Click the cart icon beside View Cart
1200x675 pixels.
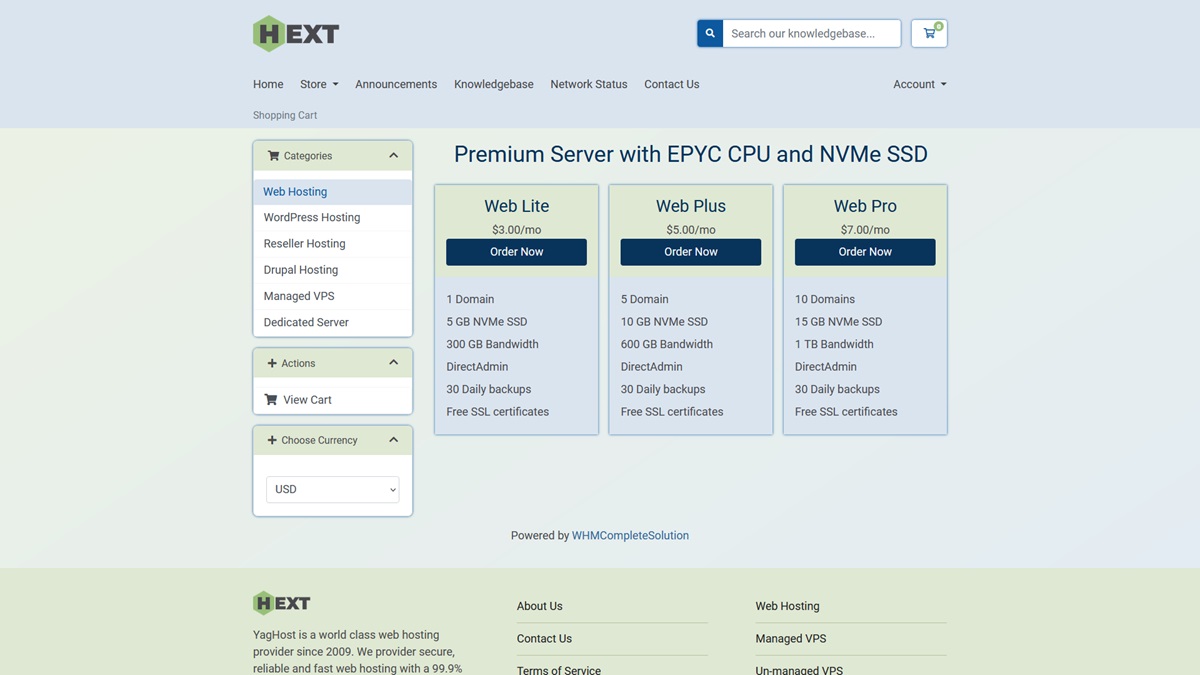pyautogui.click(x=271, y=400)
